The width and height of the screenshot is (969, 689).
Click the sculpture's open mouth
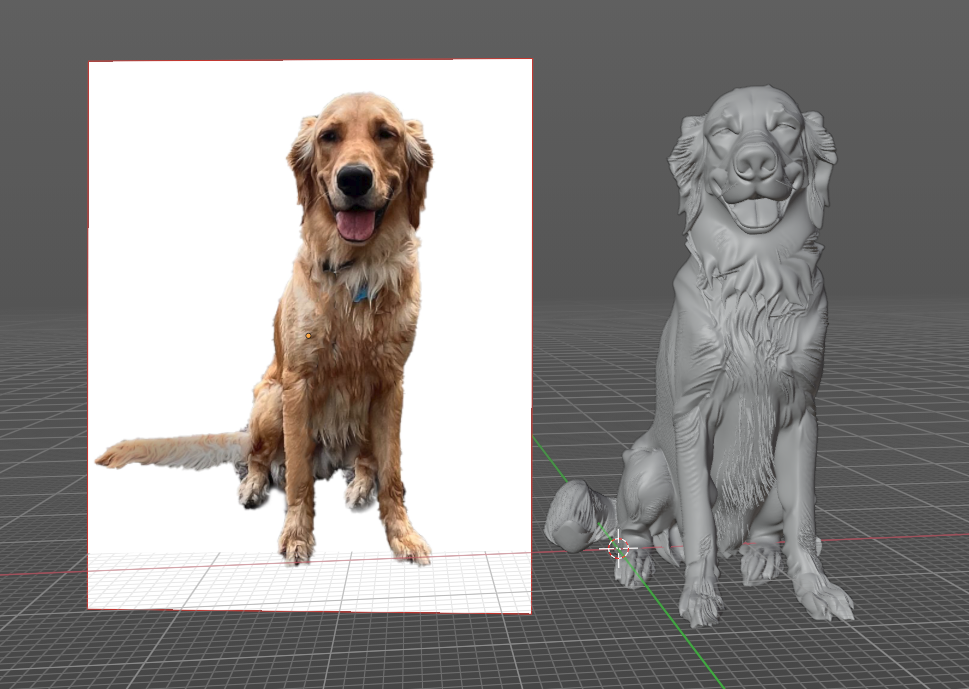(x=755, y=211)
